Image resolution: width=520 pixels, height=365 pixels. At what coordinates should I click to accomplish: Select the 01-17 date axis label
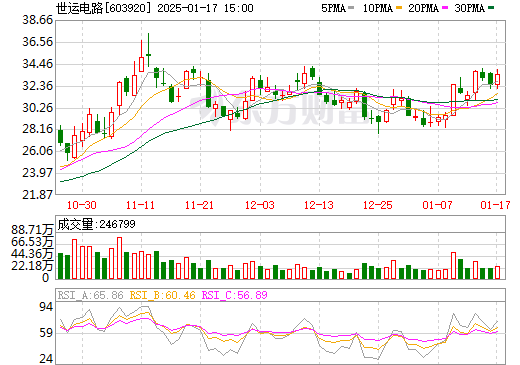495,205
